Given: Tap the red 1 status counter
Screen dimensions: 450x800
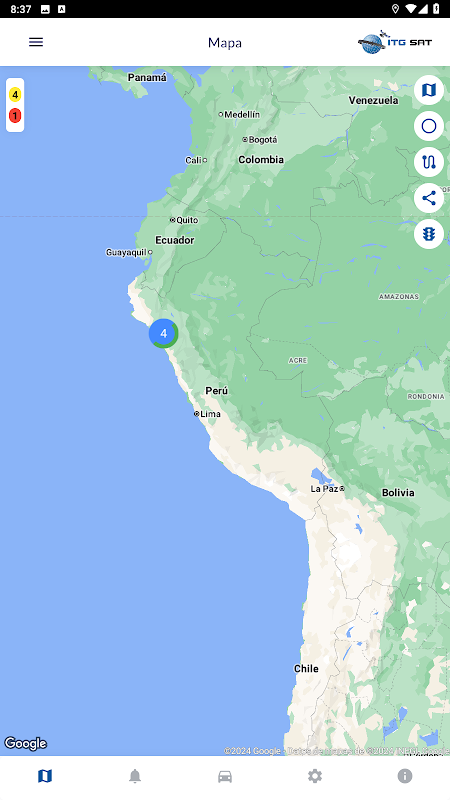Looking at the screenshot, I should tap(15, 116).
